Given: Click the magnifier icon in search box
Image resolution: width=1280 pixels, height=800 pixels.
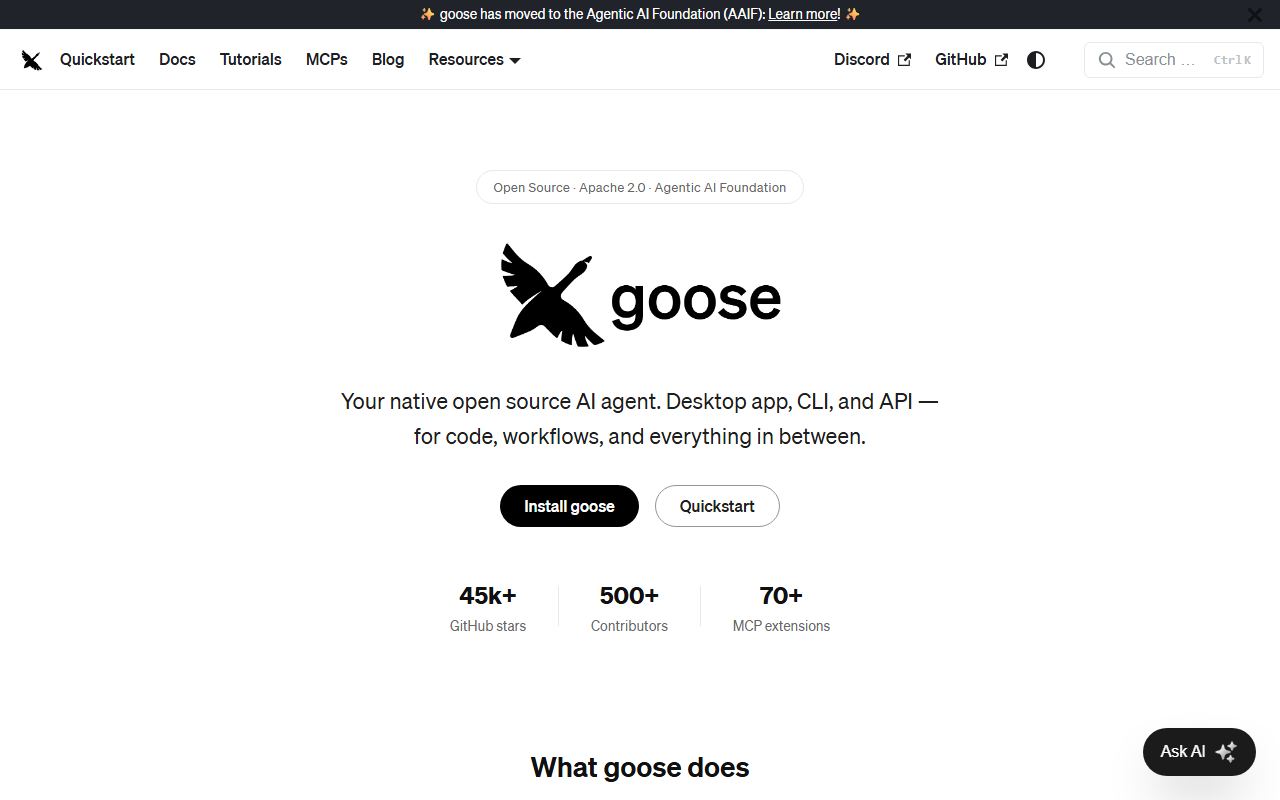Looking at the screenshot, I should point(1107,60).
